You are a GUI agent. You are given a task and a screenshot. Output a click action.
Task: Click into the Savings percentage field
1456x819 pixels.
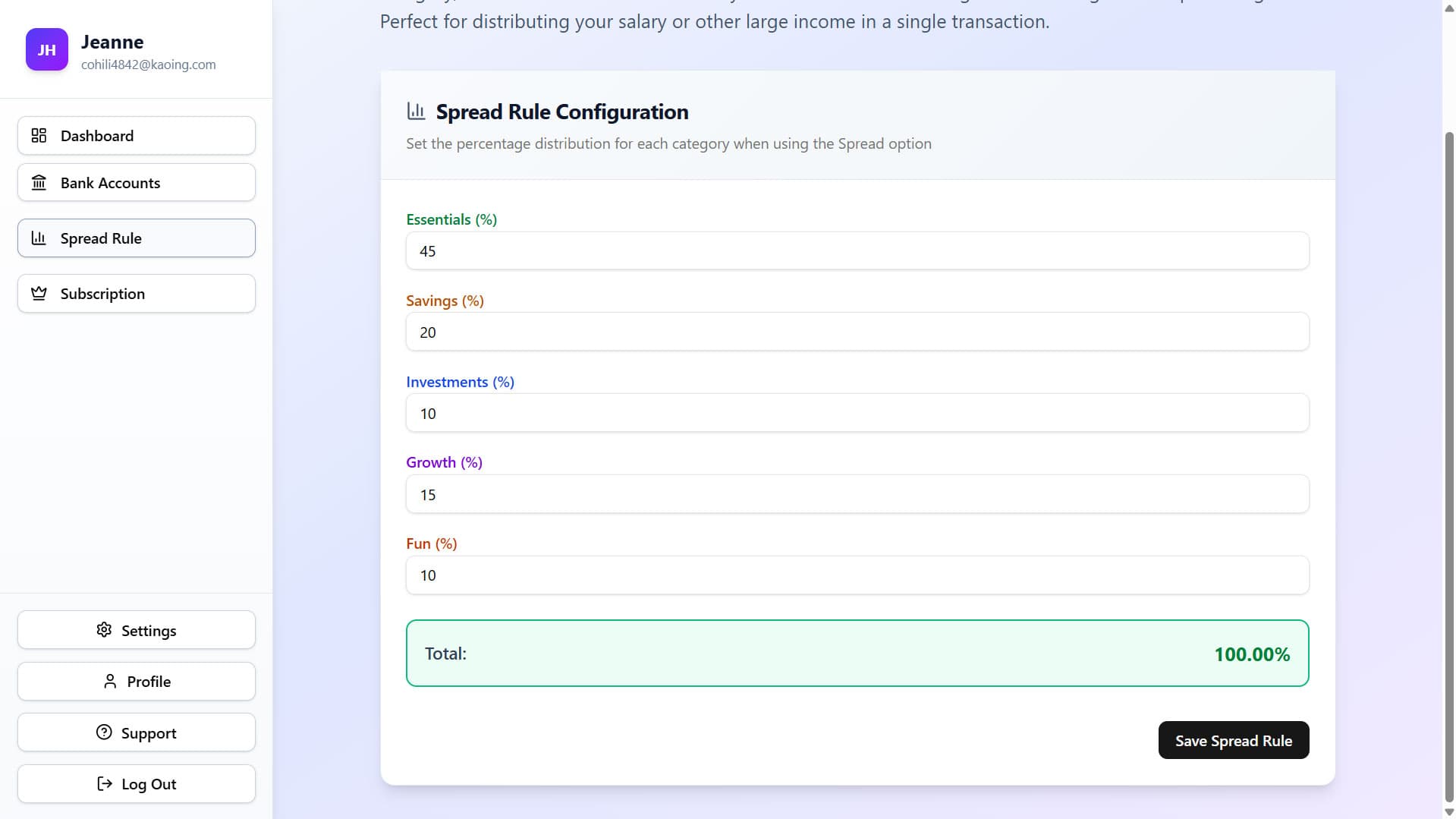pyautogui.click(x=857, y=332)
